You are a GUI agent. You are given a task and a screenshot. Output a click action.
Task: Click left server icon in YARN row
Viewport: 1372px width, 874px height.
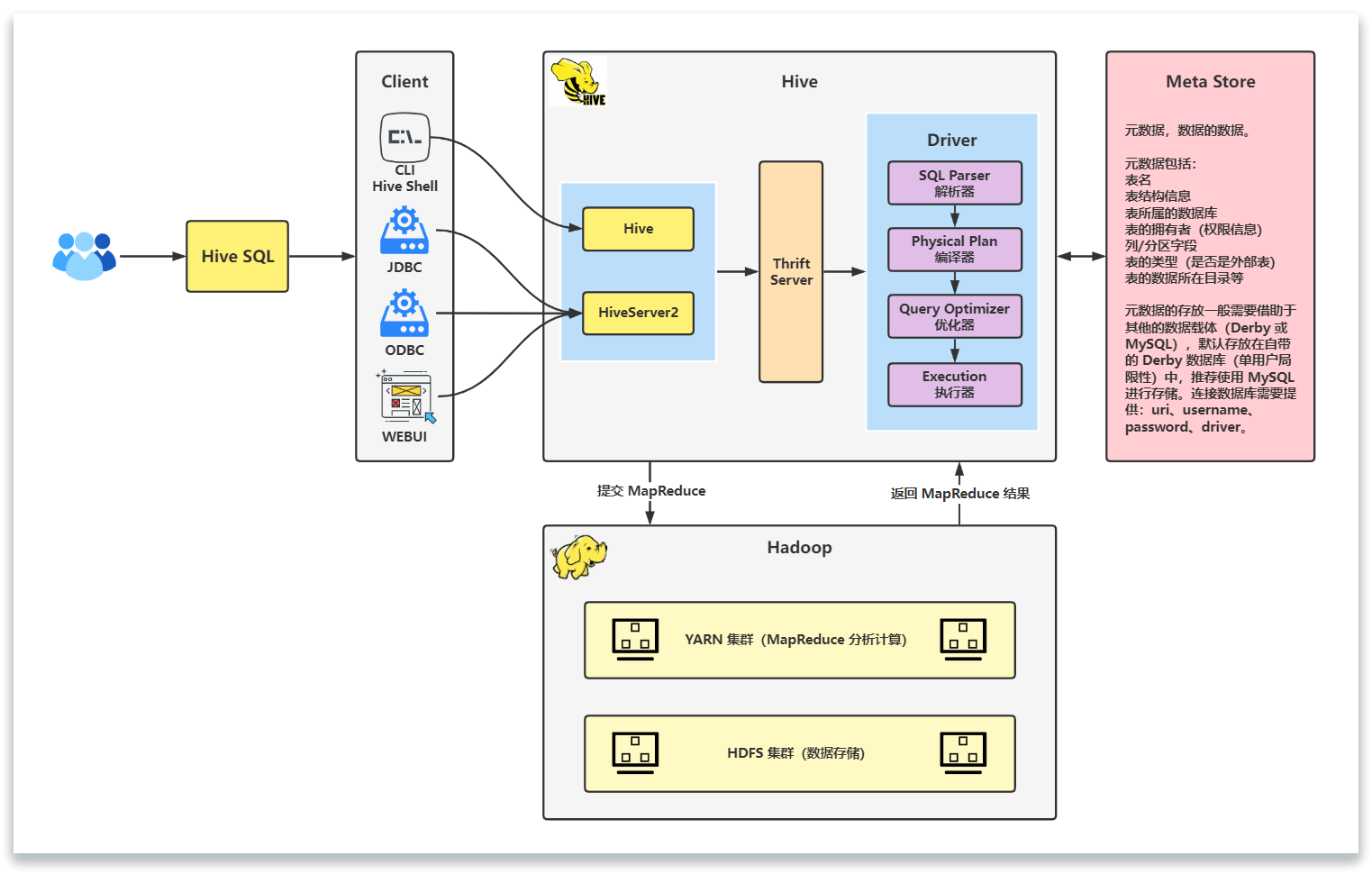635,640
